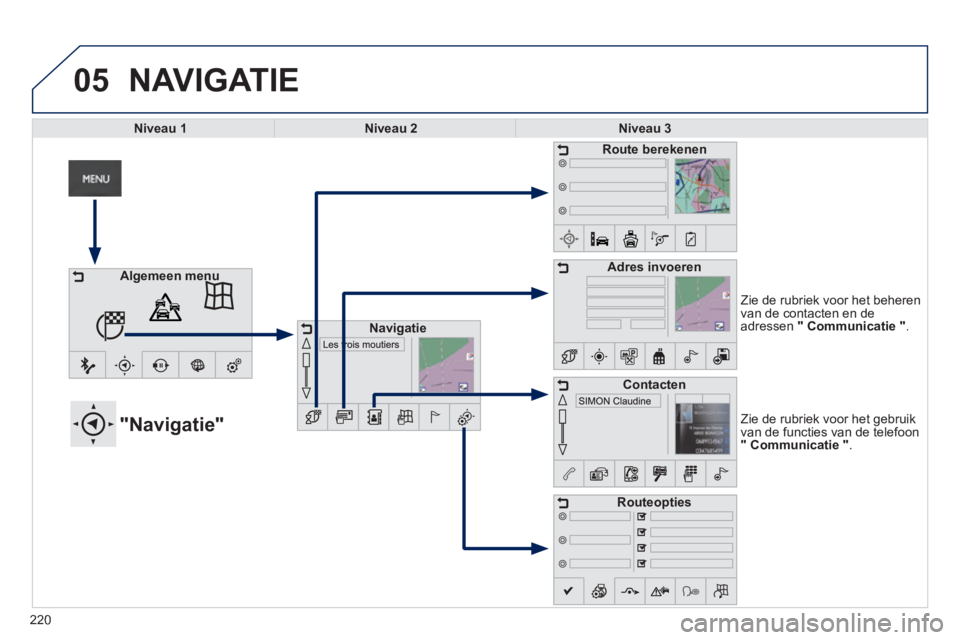Tap the back arrow in Algemeen menu
This screenshot has height=640, width=960.
79,277
